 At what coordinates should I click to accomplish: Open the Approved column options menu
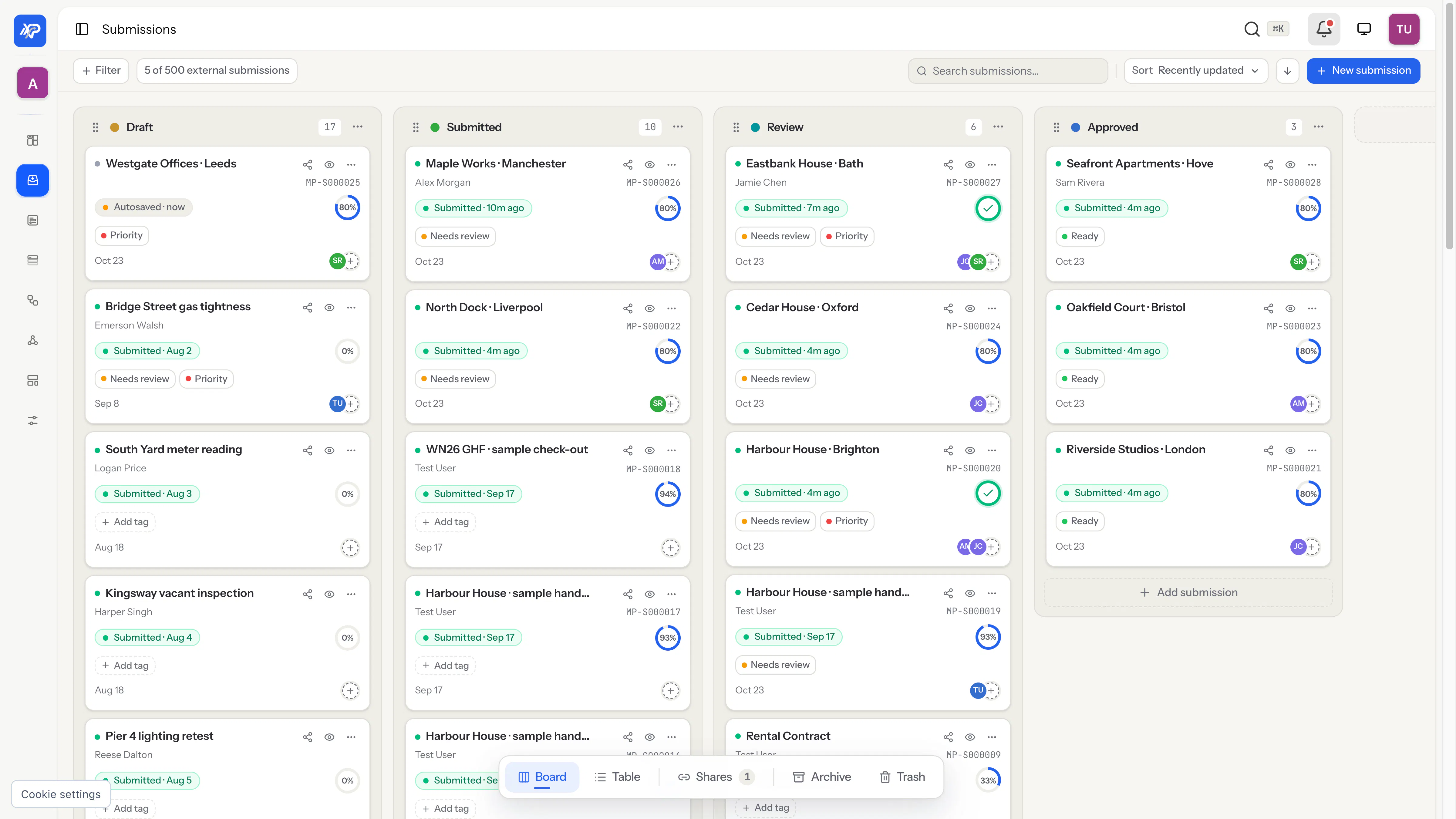tap(1319, 126)
